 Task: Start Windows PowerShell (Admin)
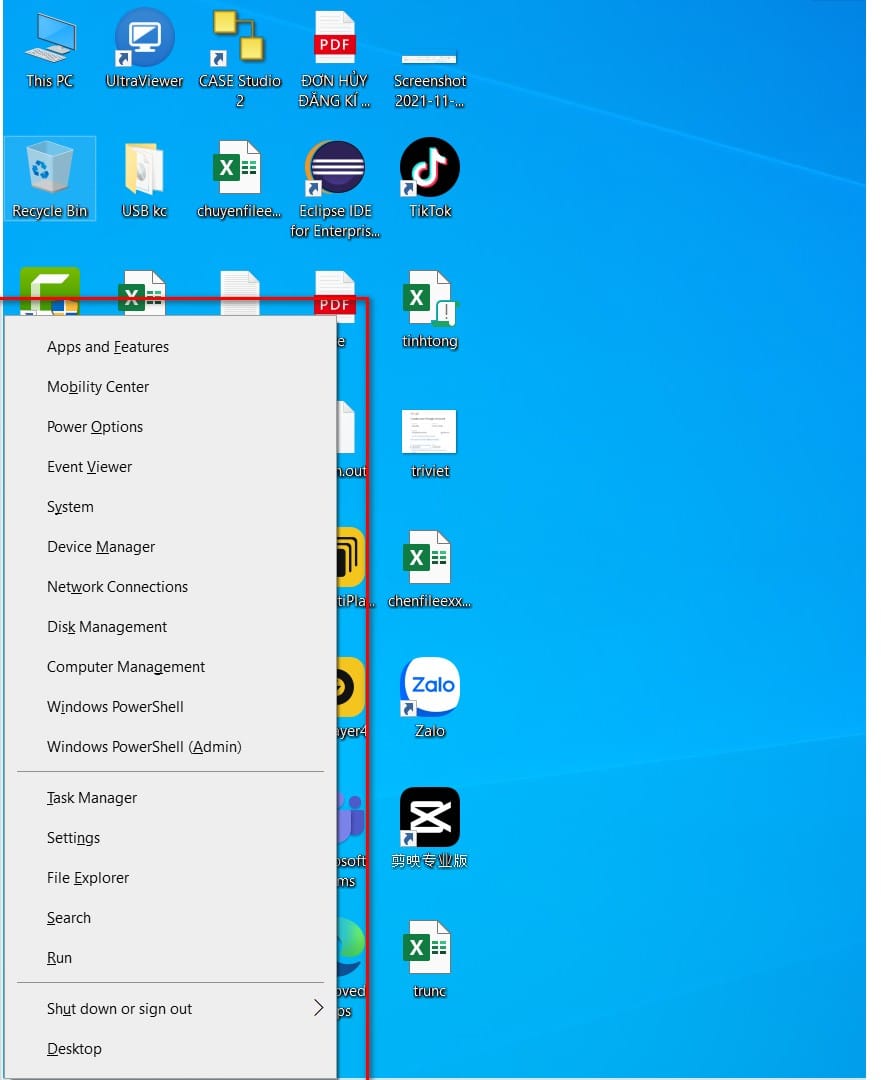(170, 747)
